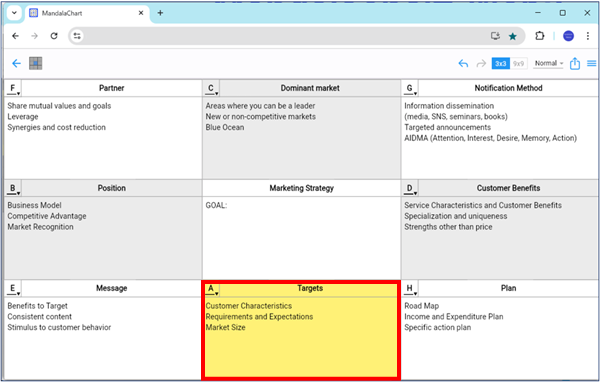
Task: Click 'Income and Expenditure Plan' line
Action: pyautogui.click(x=454, y=317)
